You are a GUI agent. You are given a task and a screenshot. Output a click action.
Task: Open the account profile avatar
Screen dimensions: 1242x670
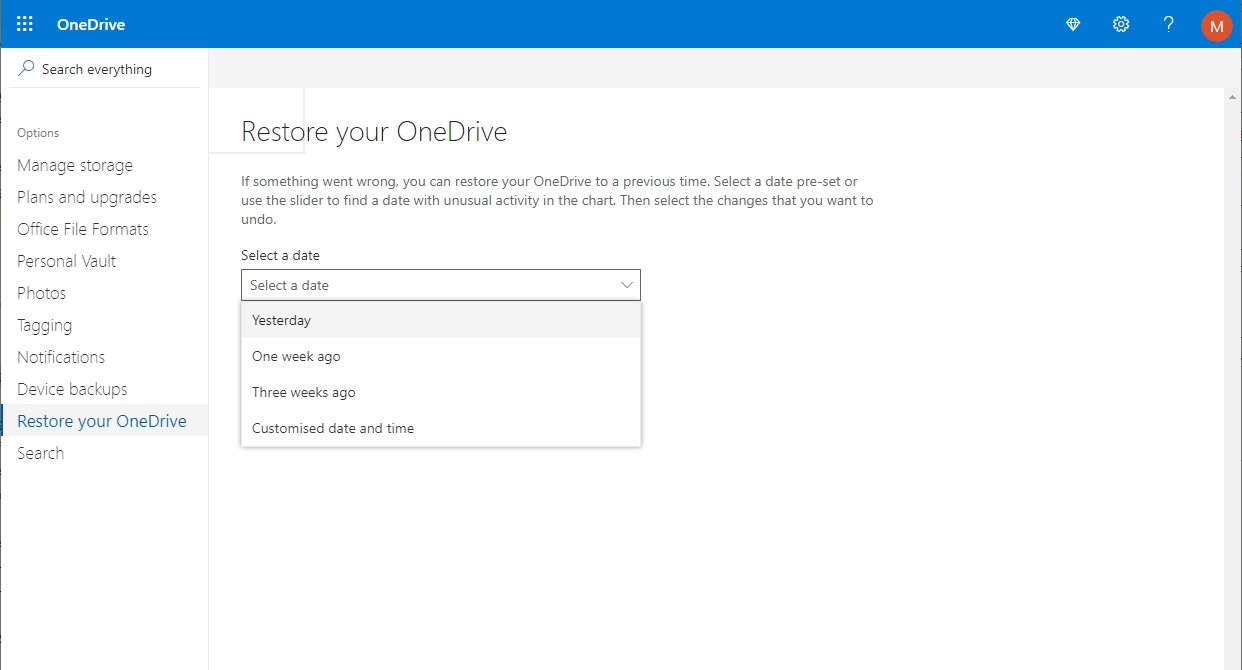point(1216,25)
